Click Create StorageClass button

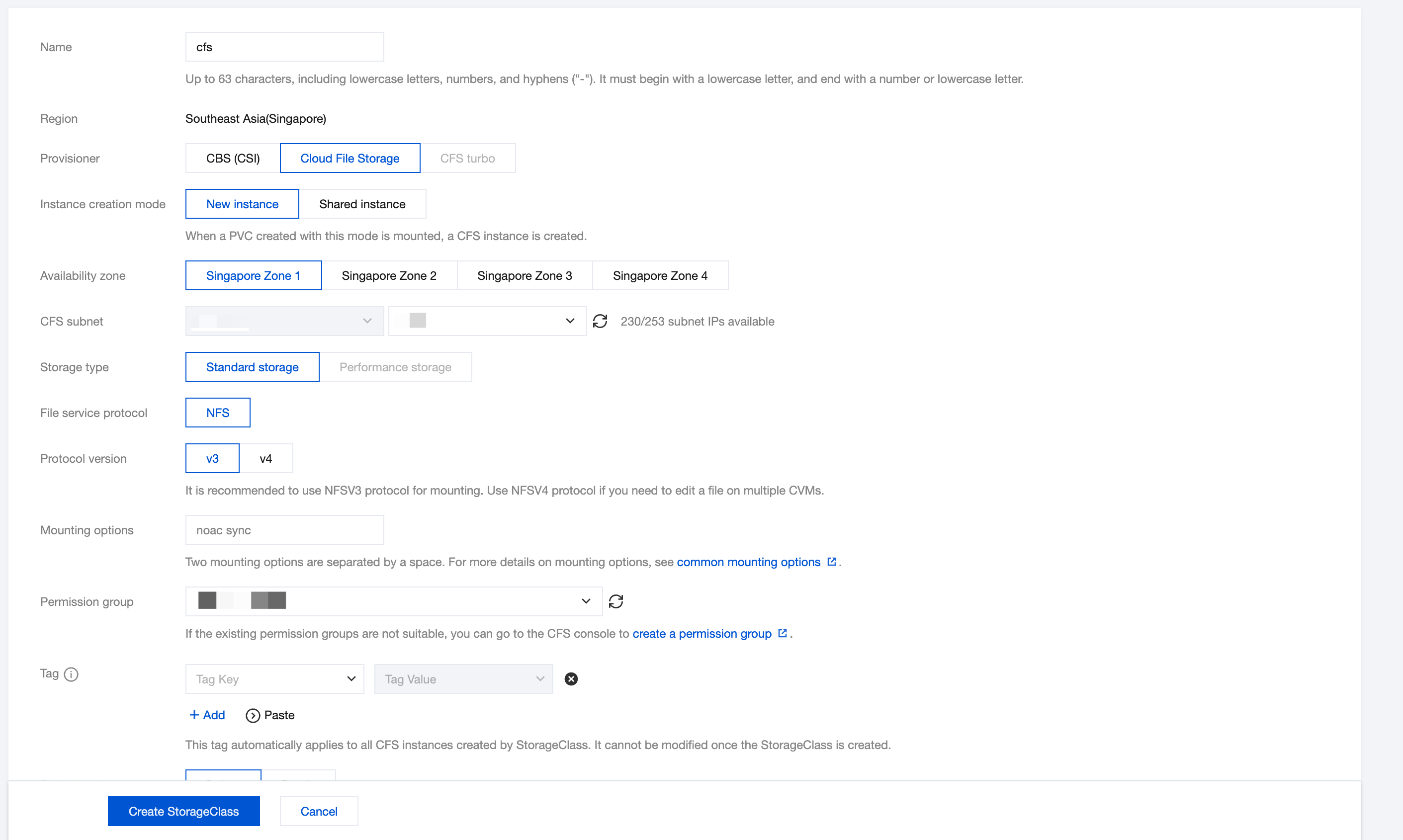pyautogui.click(x=183, y=811)
